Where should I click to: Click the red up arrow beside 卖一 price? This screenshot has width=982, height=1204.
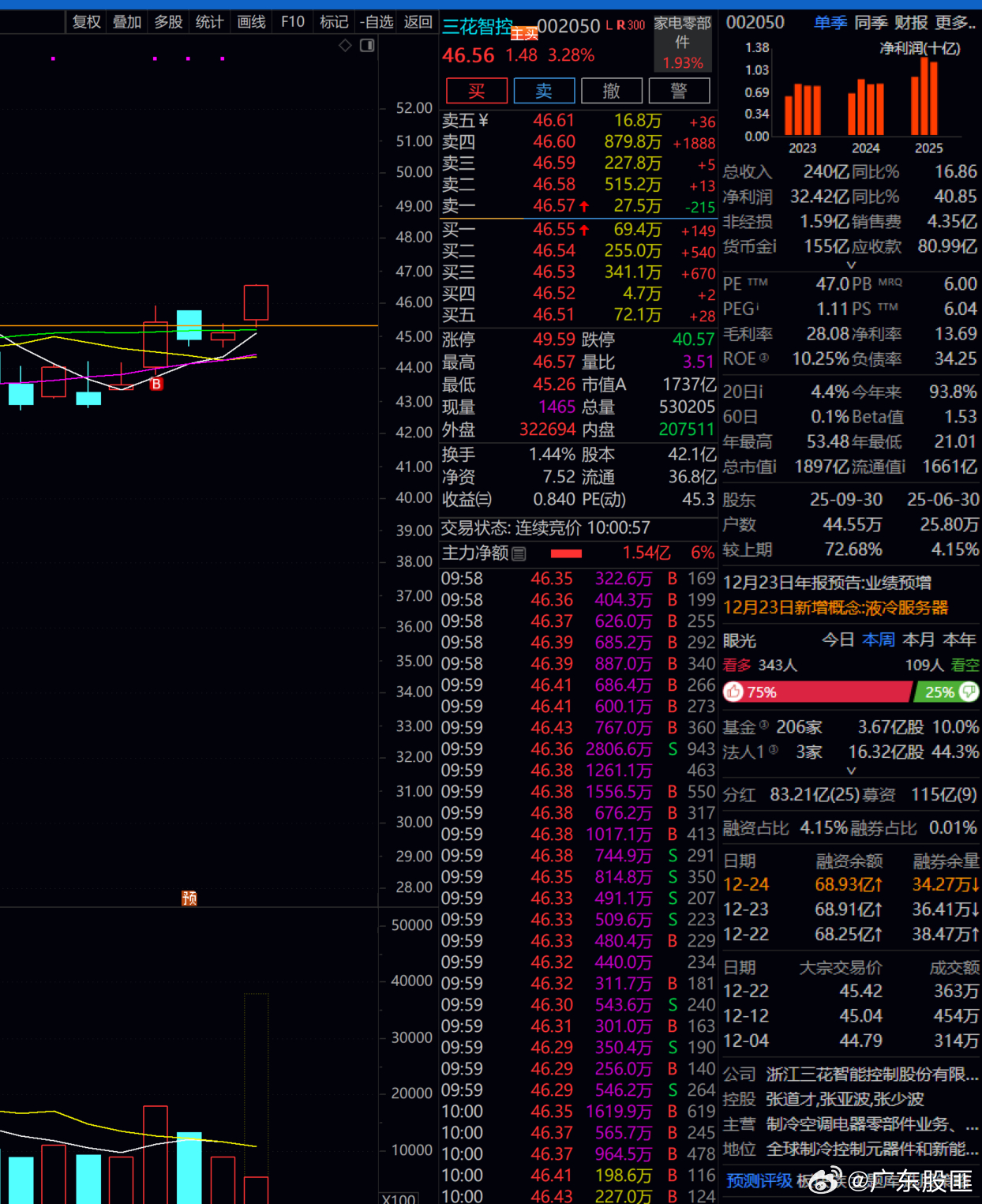pos(584,207)
